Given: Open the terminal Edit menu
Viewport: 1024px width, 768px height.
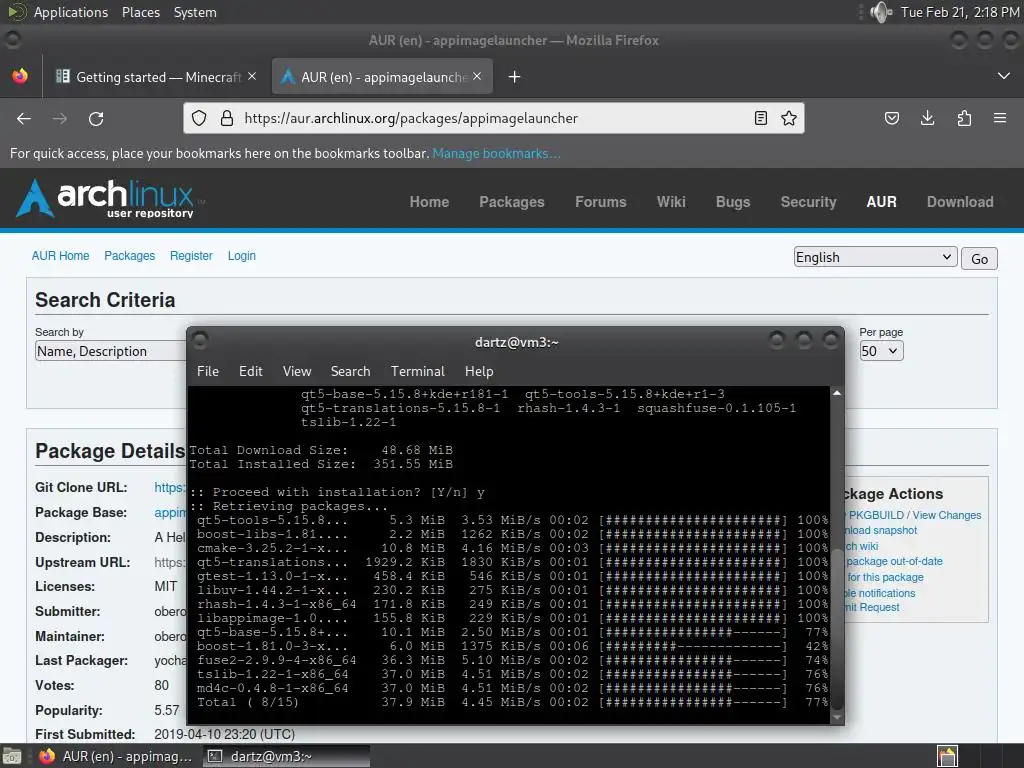Looking at the screenshot, I should 251,371.
